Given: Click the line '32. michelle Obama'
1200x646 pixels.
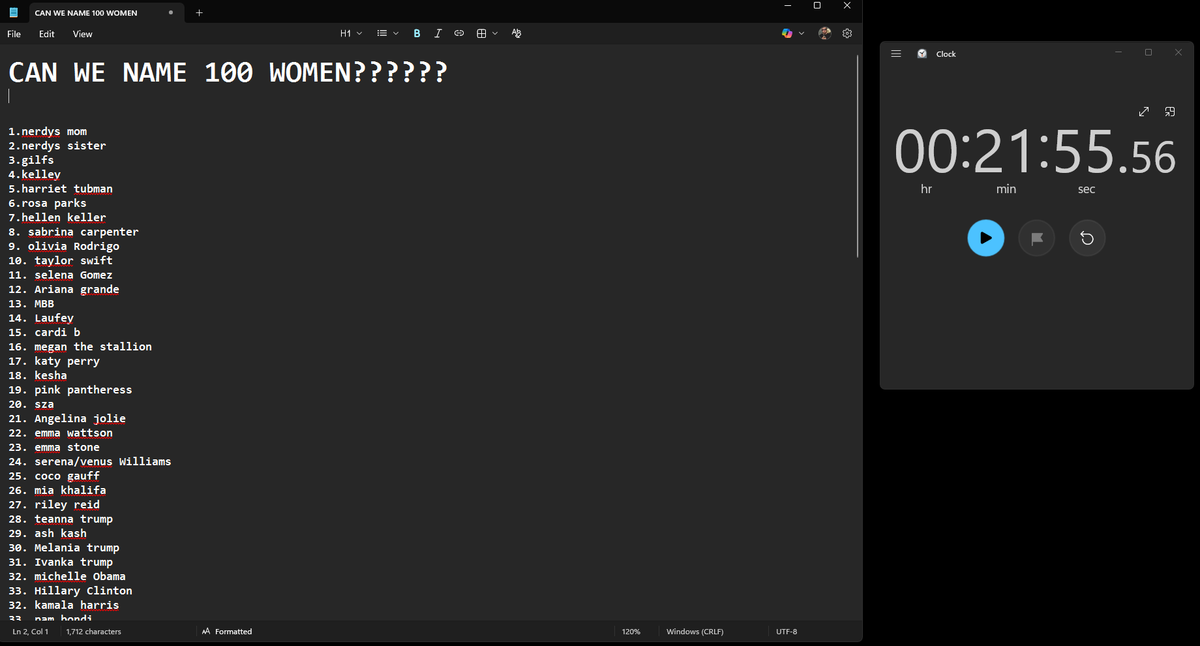Looking at the screenshot, I should 67,576.
